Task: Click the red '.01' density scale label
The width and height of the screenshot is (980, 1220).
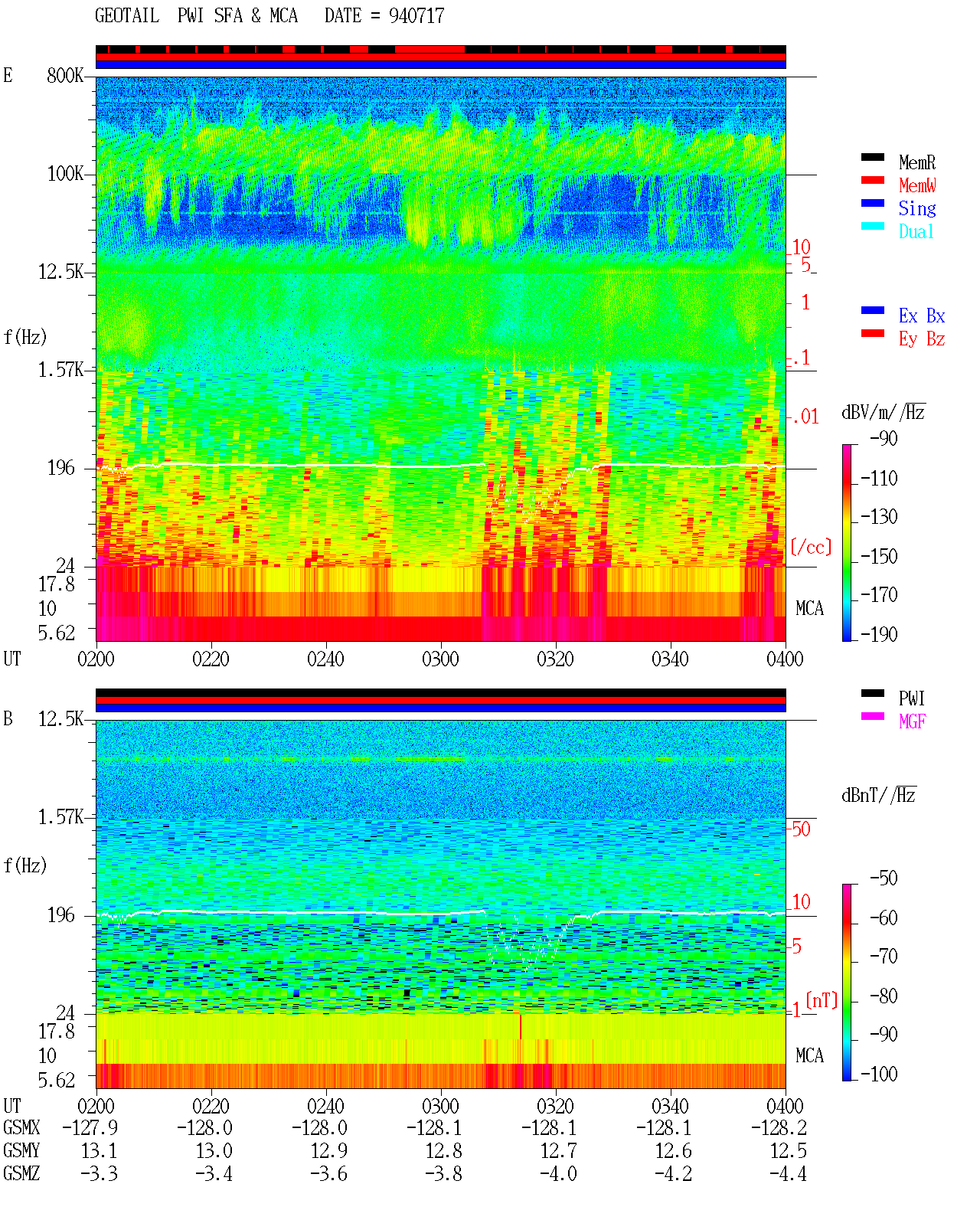Action: [x=805, y=417]
